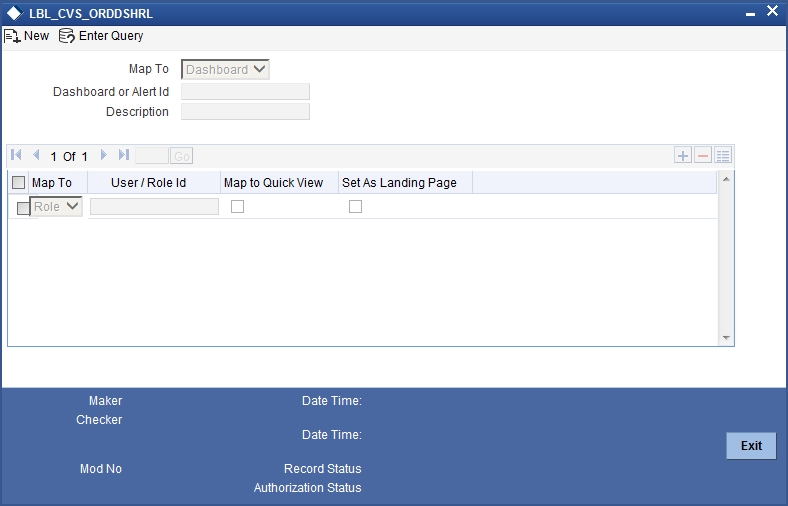Click the Authorization Status label
This screenshot has height=506, width=788.
[x=308, y=488]
